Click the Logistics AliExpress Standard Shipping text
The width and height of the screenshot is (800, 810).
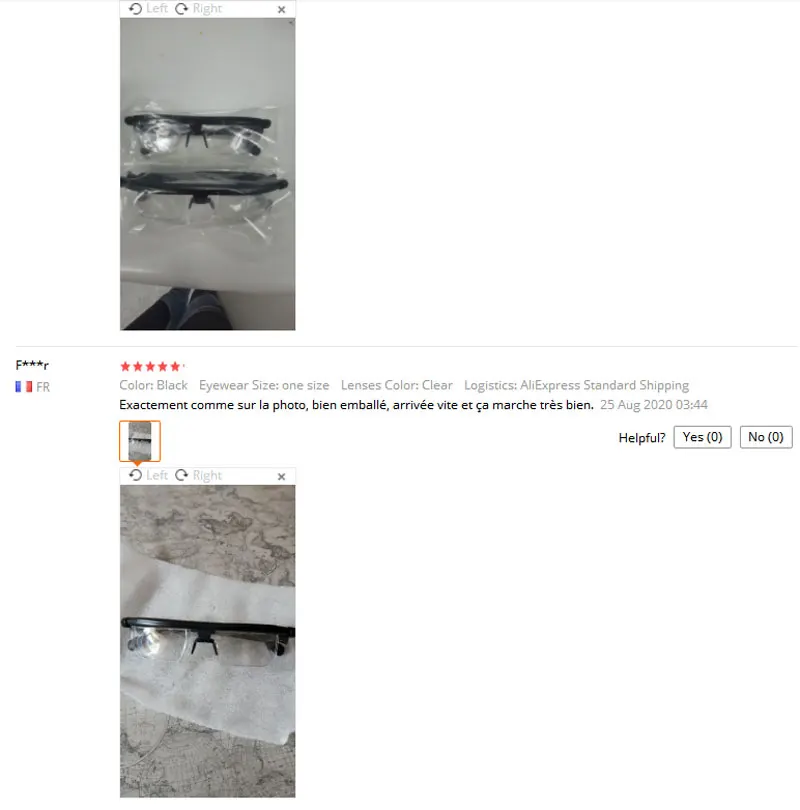(576, 385)
